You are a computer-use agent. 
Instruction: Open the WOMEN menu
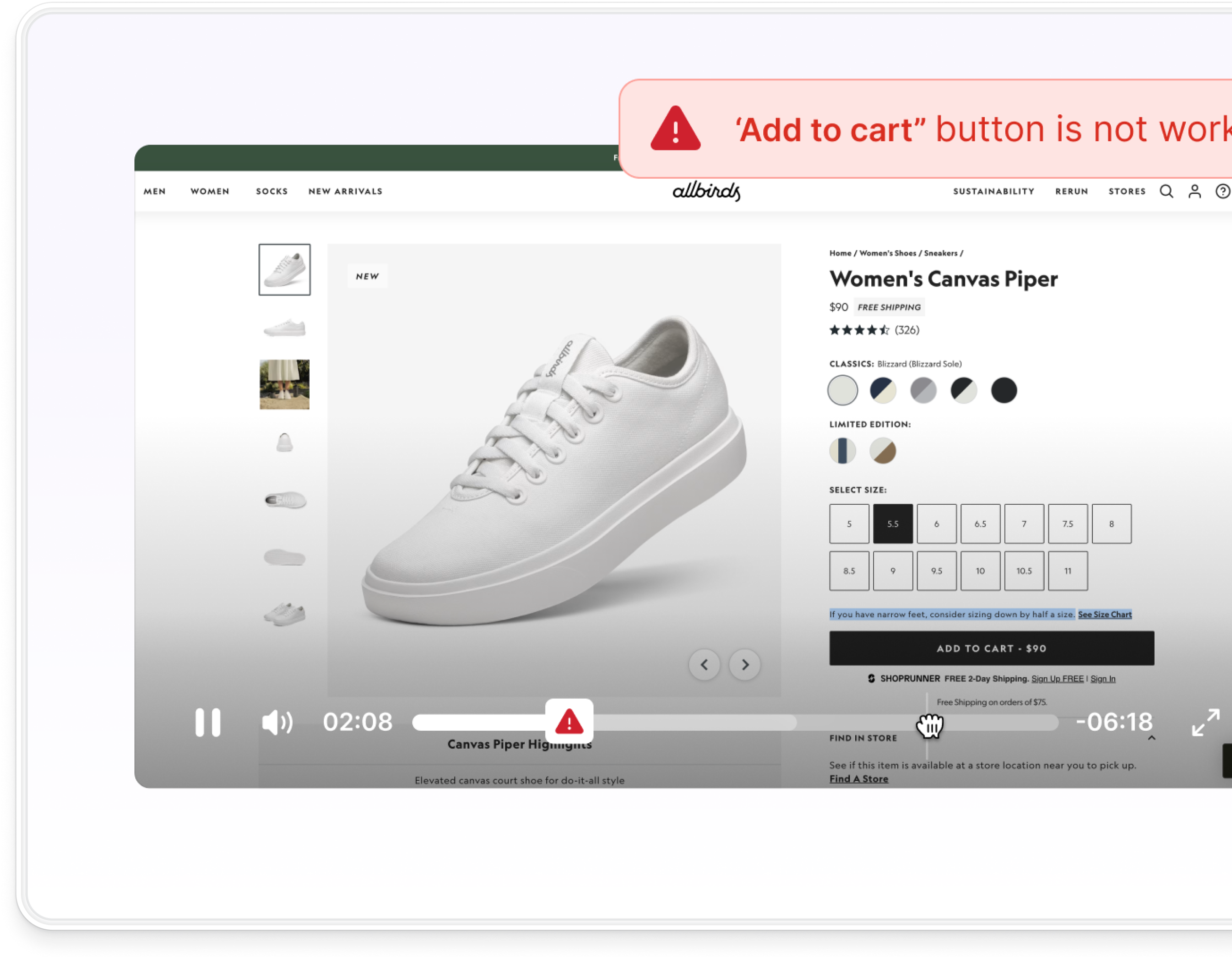pyautogui.click(x=210, y=191)
